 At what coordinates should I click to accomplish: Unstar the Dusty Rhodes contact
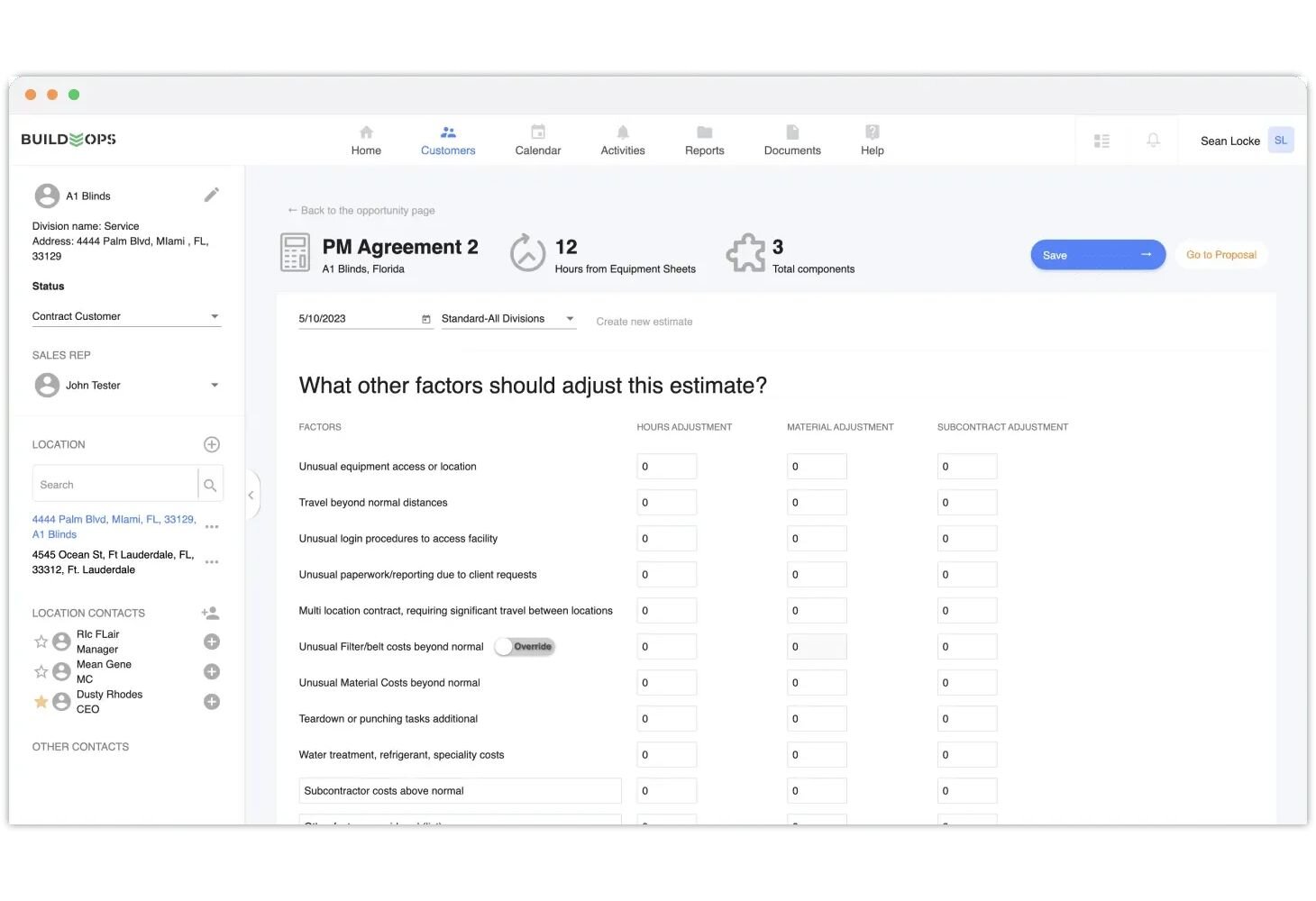click(41, 701)
